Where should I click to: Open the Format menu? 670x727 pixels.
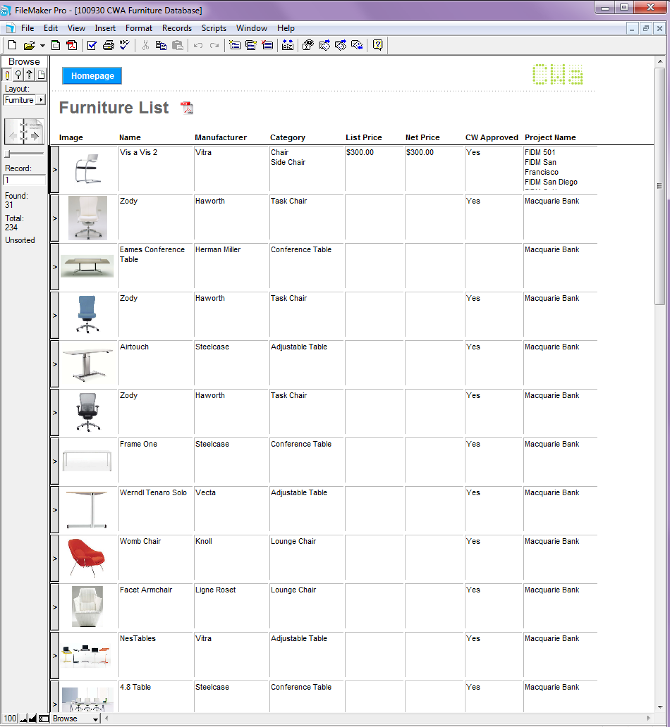coord(138,28)
